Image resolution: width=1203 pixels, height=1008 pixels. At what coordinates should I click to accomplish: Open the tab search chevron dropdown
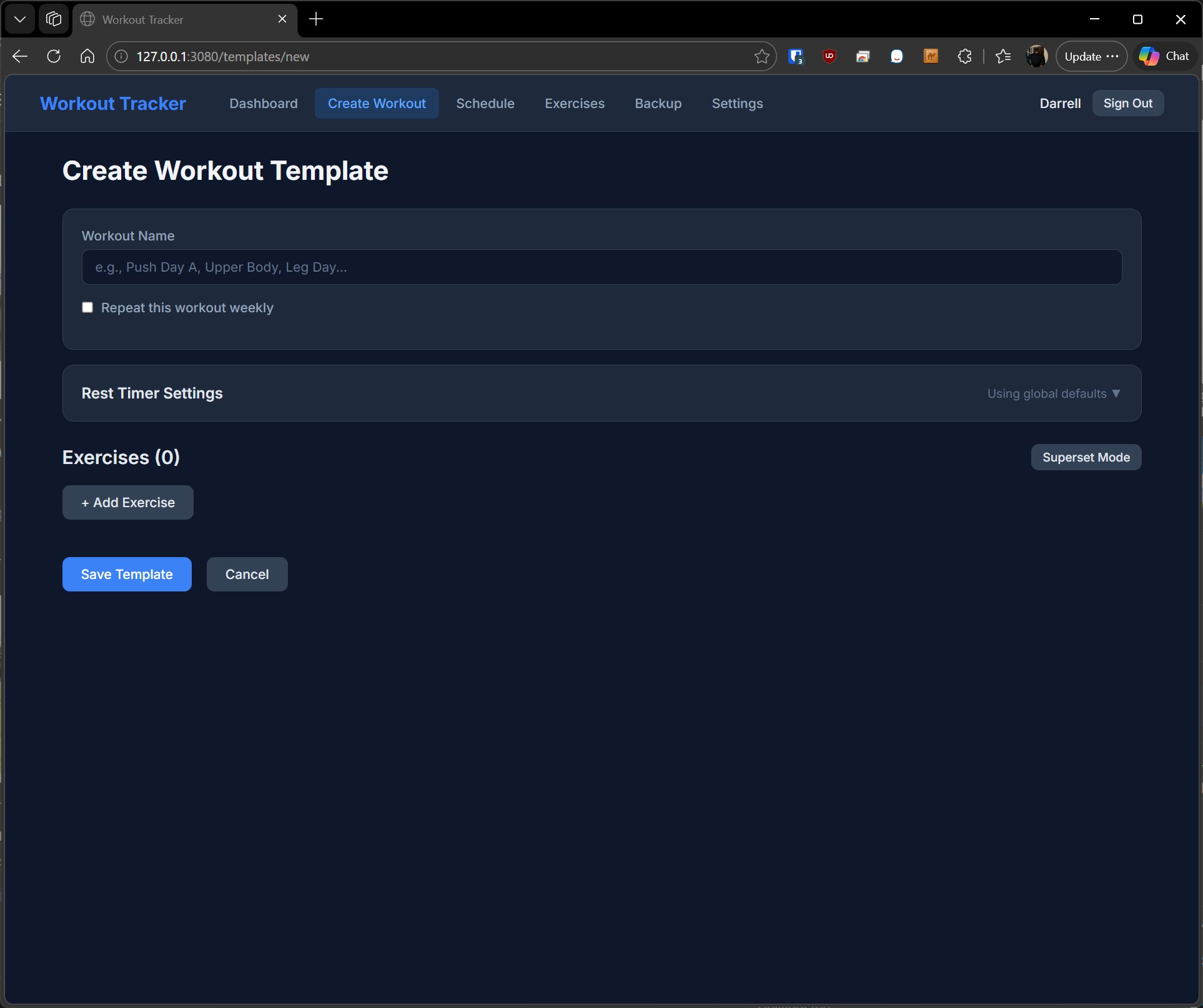pos(19,19)
